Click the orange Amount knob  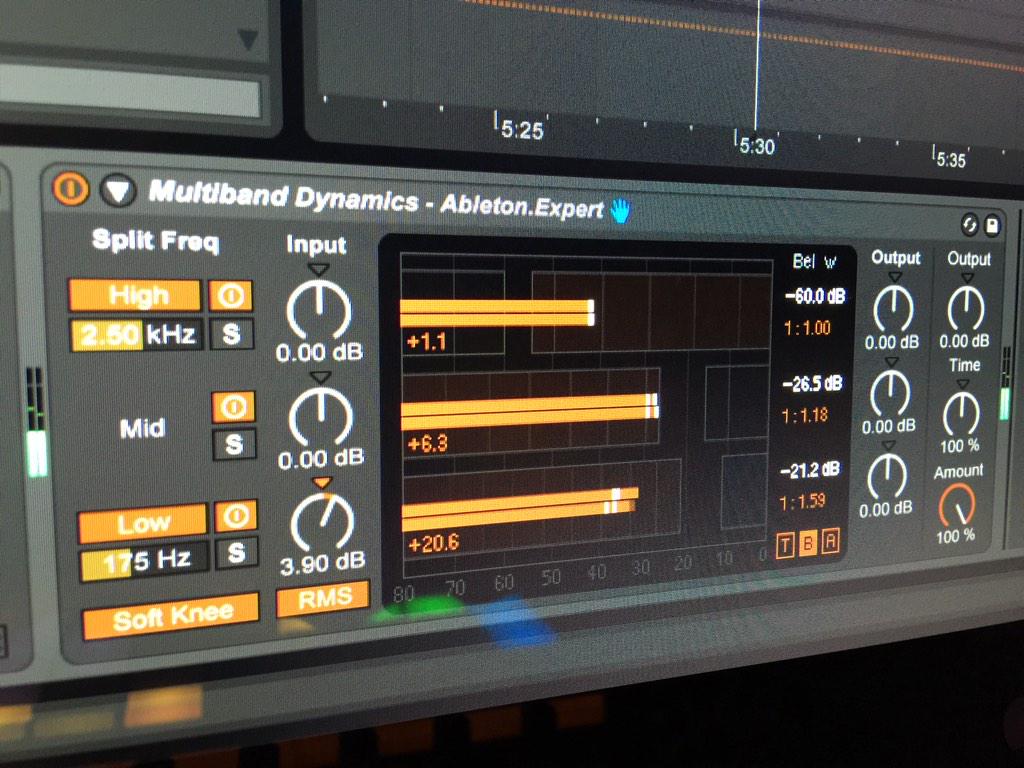click(x=957, y=506)
